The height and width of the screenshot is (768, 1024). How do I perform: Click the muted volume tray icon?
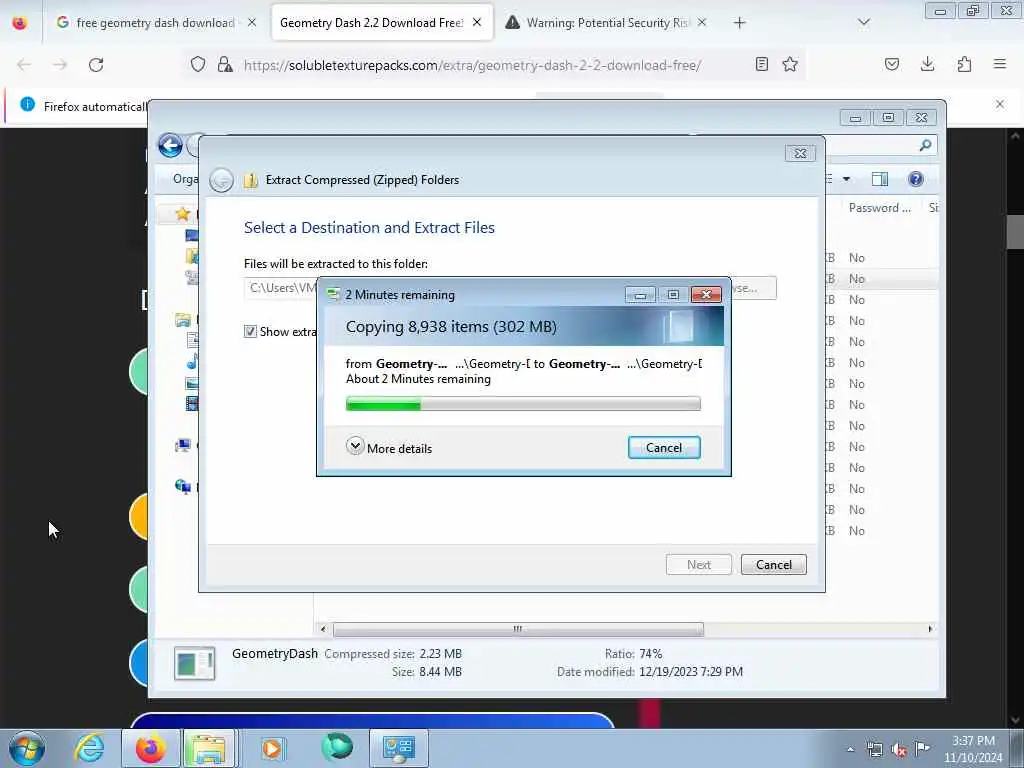pyautogui.click(x=899, y=749)
